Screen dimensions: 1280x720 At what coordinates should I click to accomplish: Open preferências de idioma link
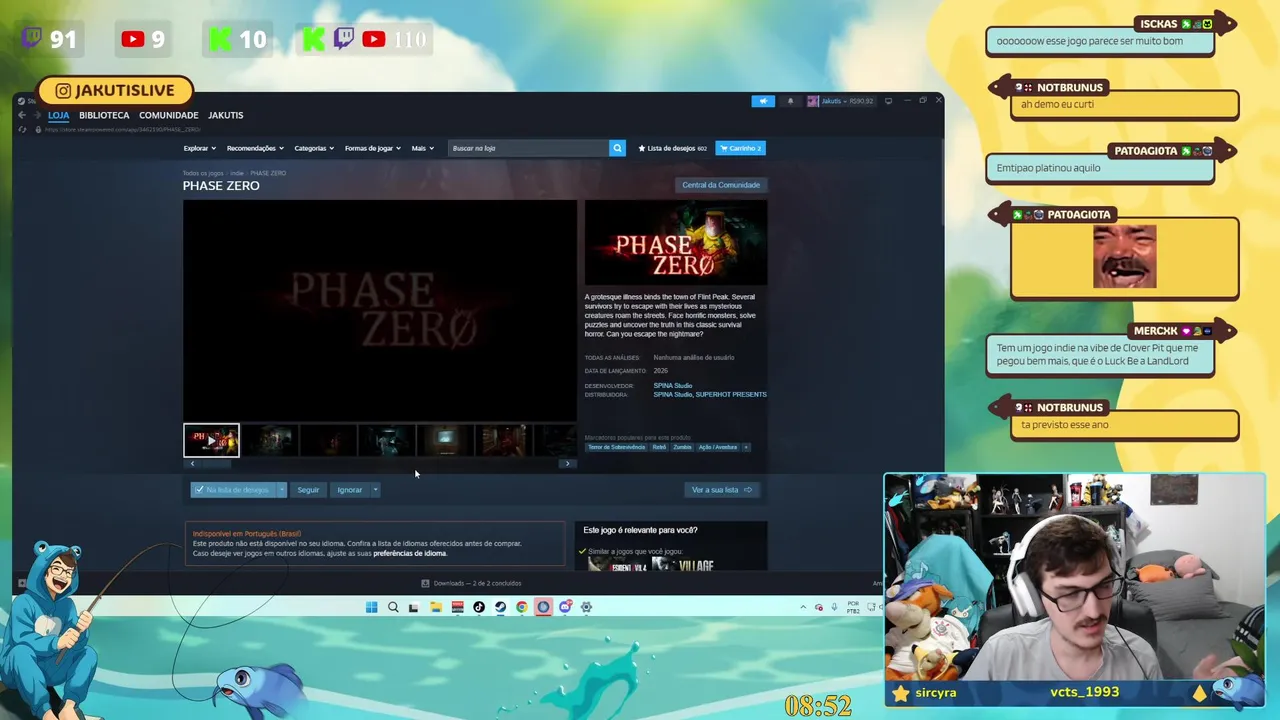click(x=410, y=553)
